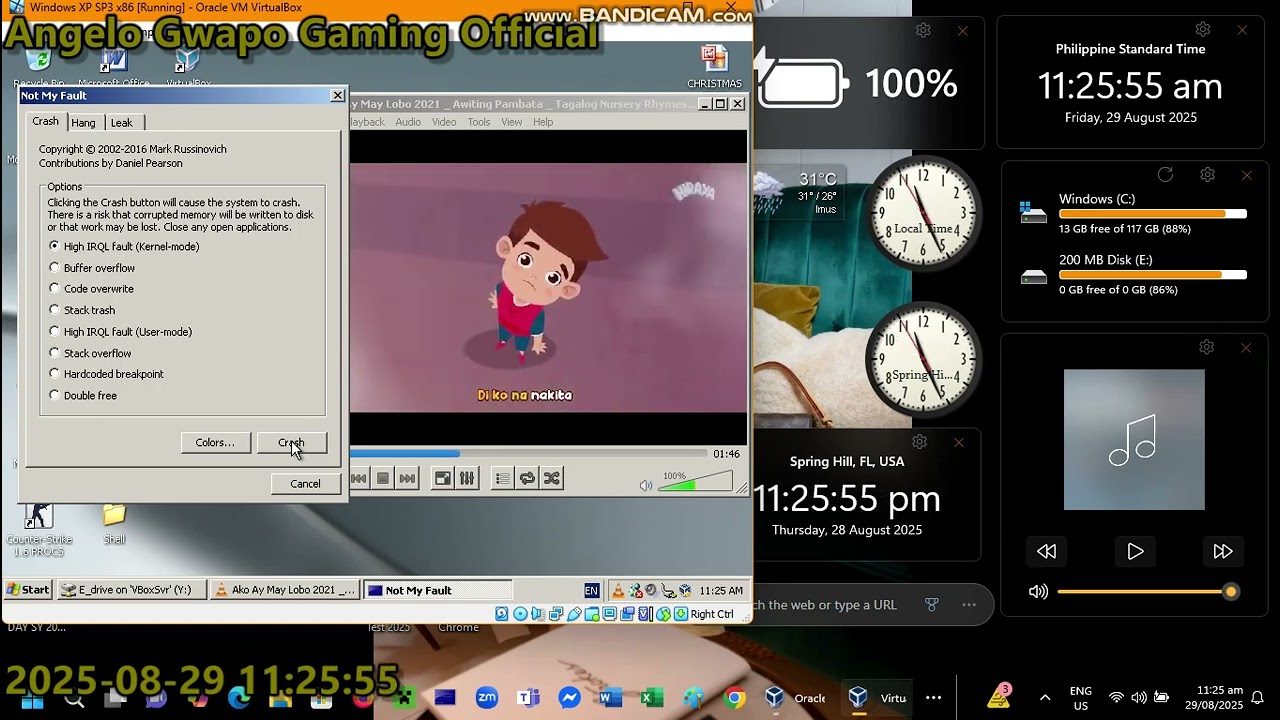Open Word from the Windows taskbar
Screen dimensions: 1280x720
610,698
